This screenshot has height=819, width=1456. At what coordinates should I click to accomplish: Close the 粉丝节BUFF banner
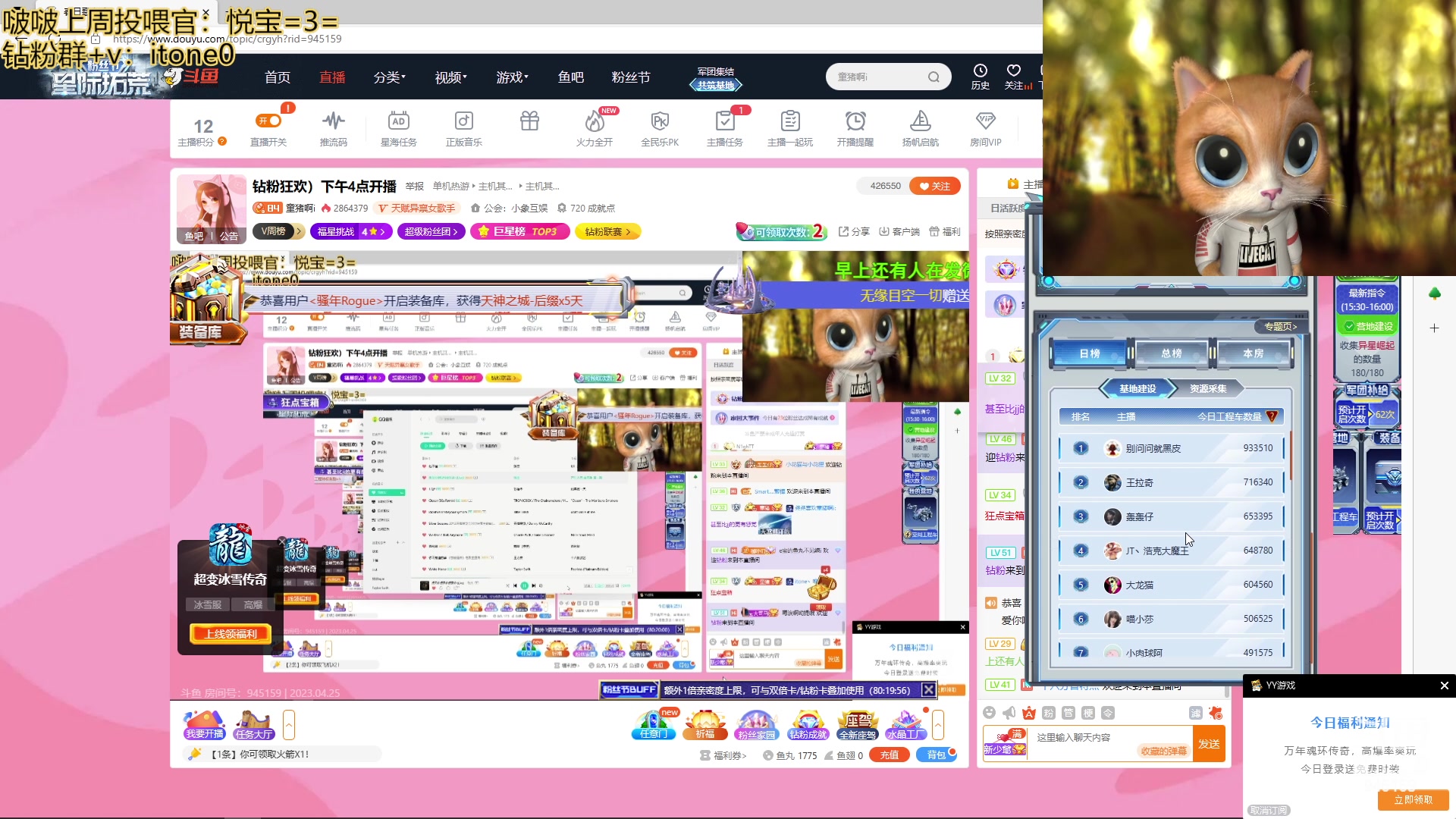[928, 690]
